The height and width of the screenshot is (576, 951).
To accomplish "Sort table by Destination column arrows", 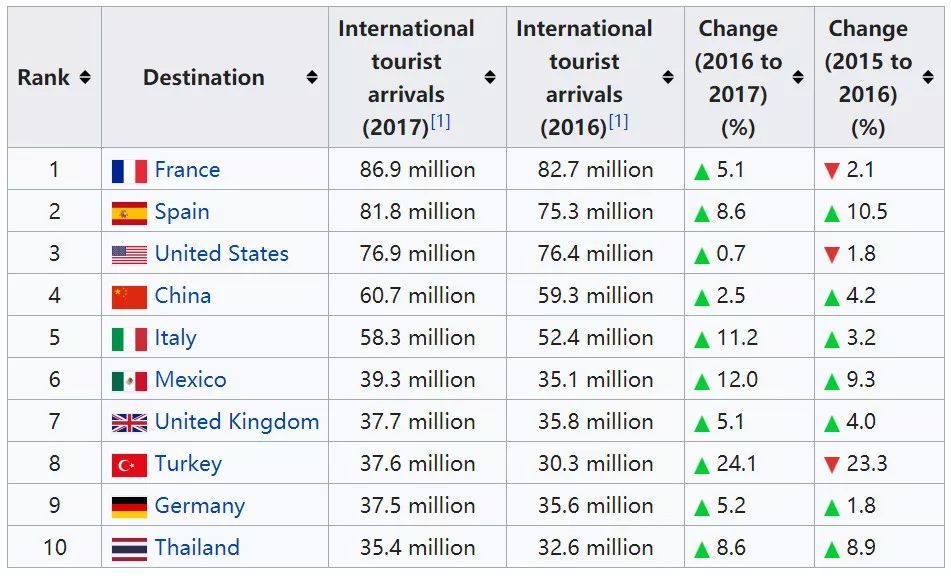I will (x=312, y=78).
